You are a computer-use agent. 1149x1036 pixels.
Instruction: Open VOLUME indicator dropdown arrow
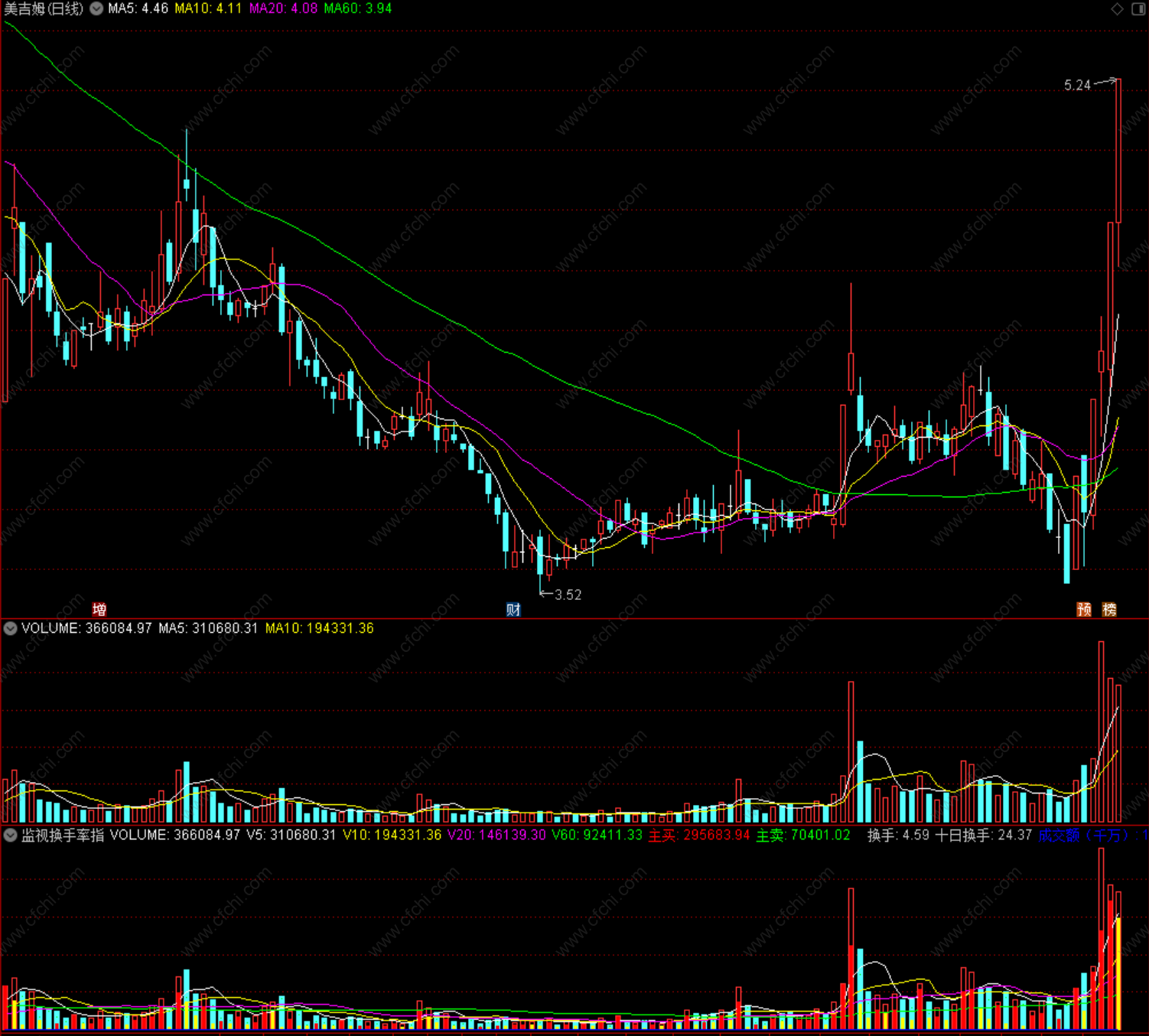click(11, 629)
